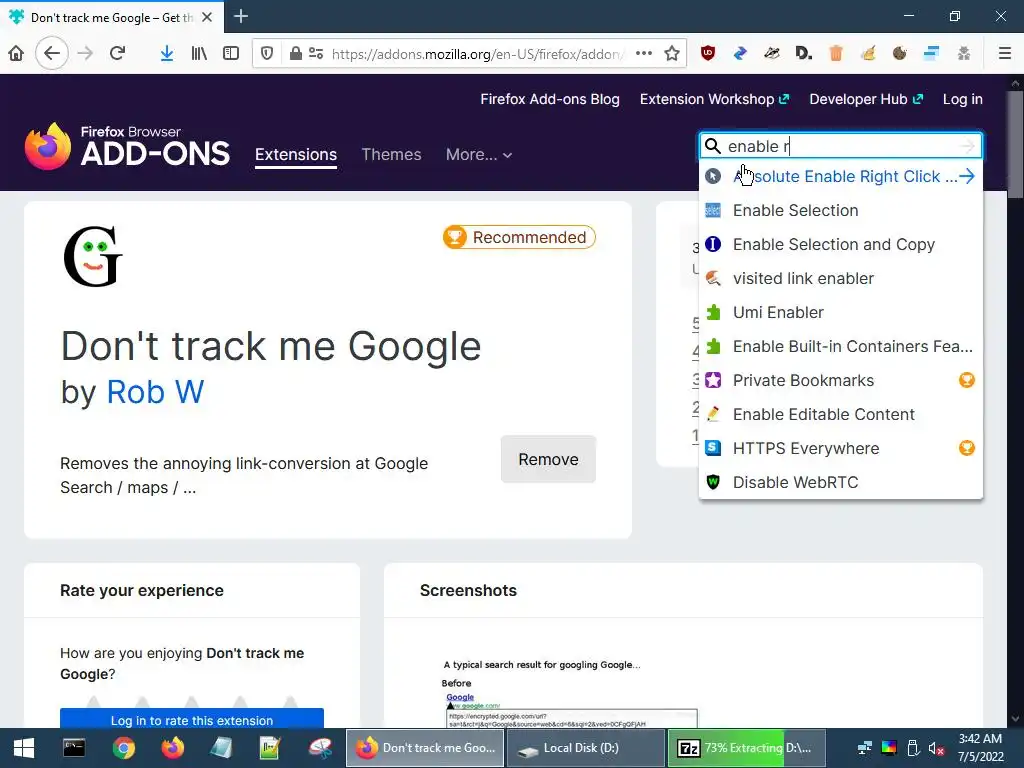This screenshot has height=768, width=1024.
Task: Bookmark this page with the star
Action: point(672,54)
